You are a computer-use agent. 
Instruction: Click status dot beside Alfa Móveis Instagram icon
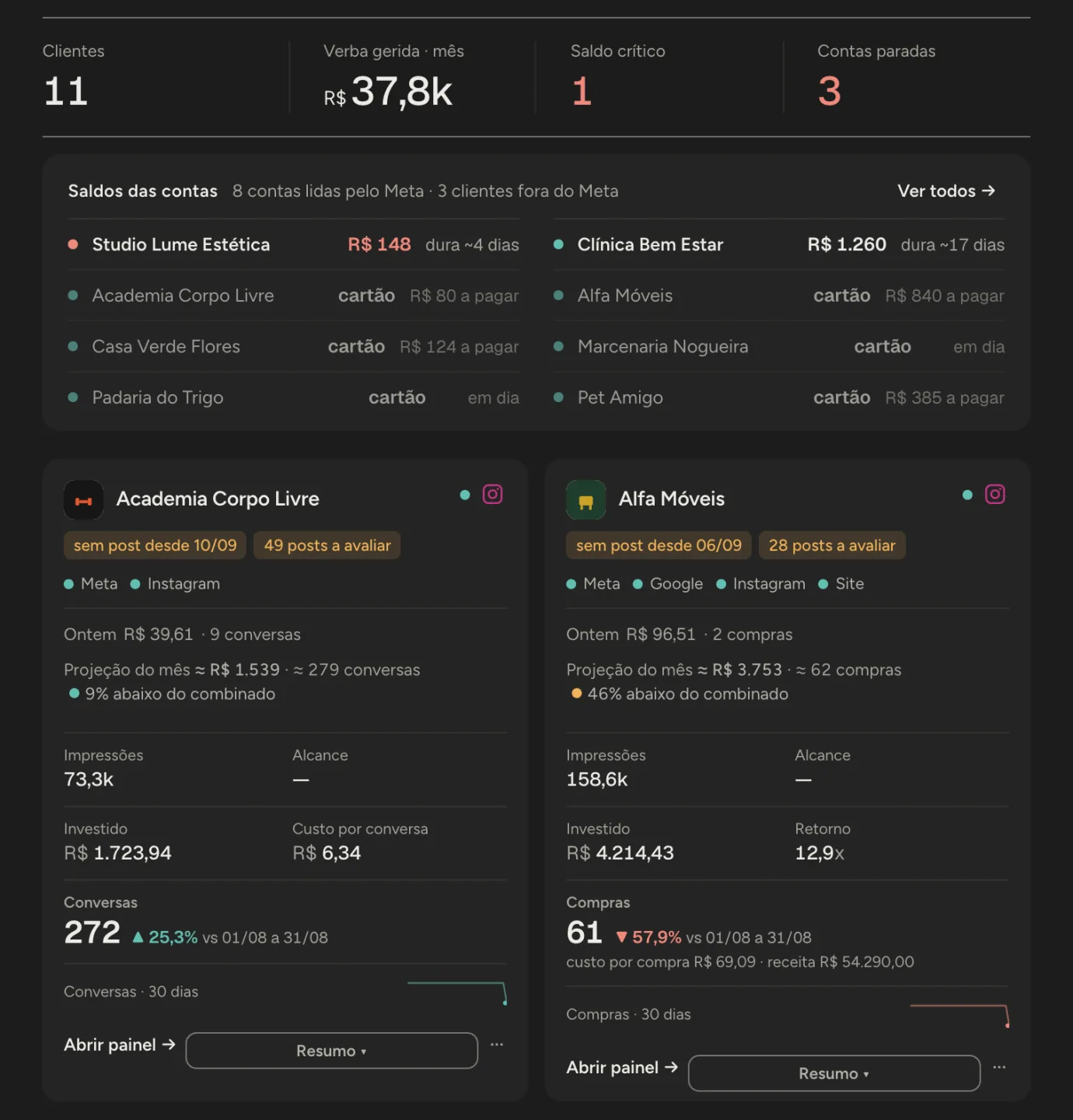(967, 495)
